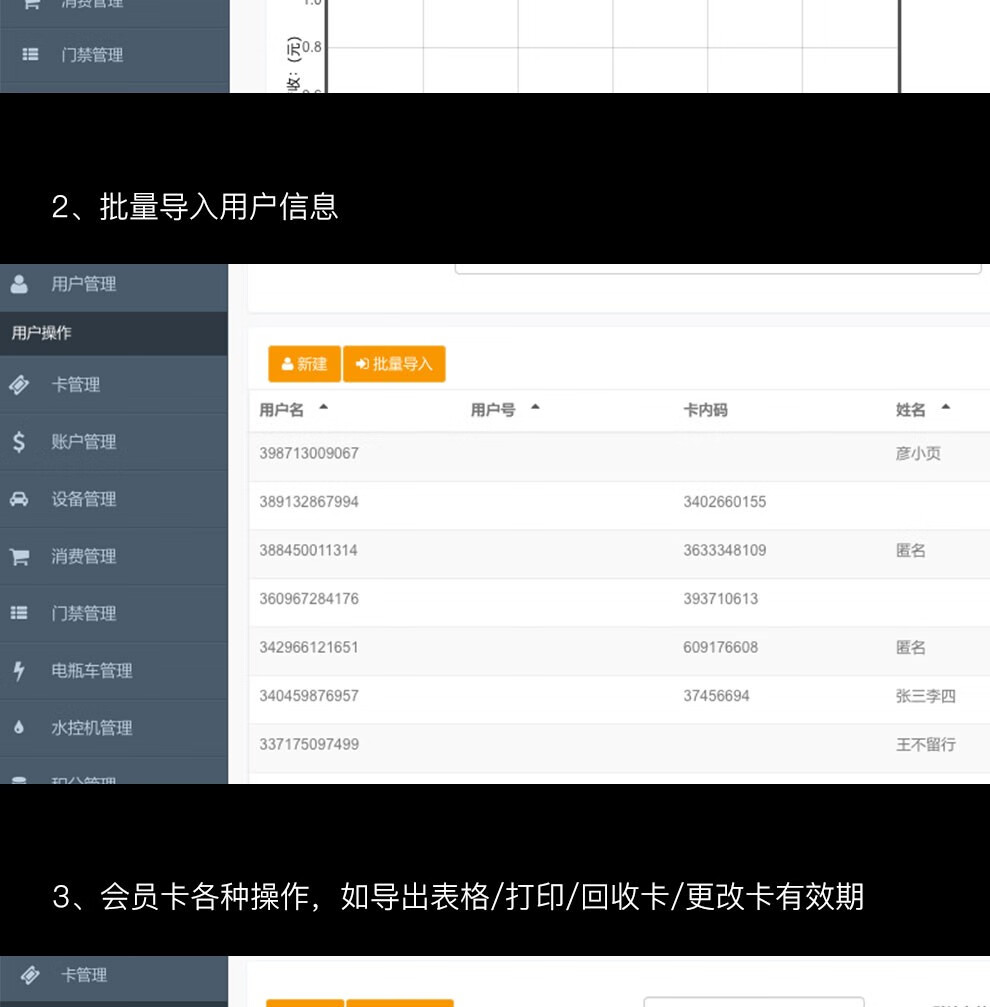
Task: Click the water drop icon for 水控机管理
Action: pos(19,728)
